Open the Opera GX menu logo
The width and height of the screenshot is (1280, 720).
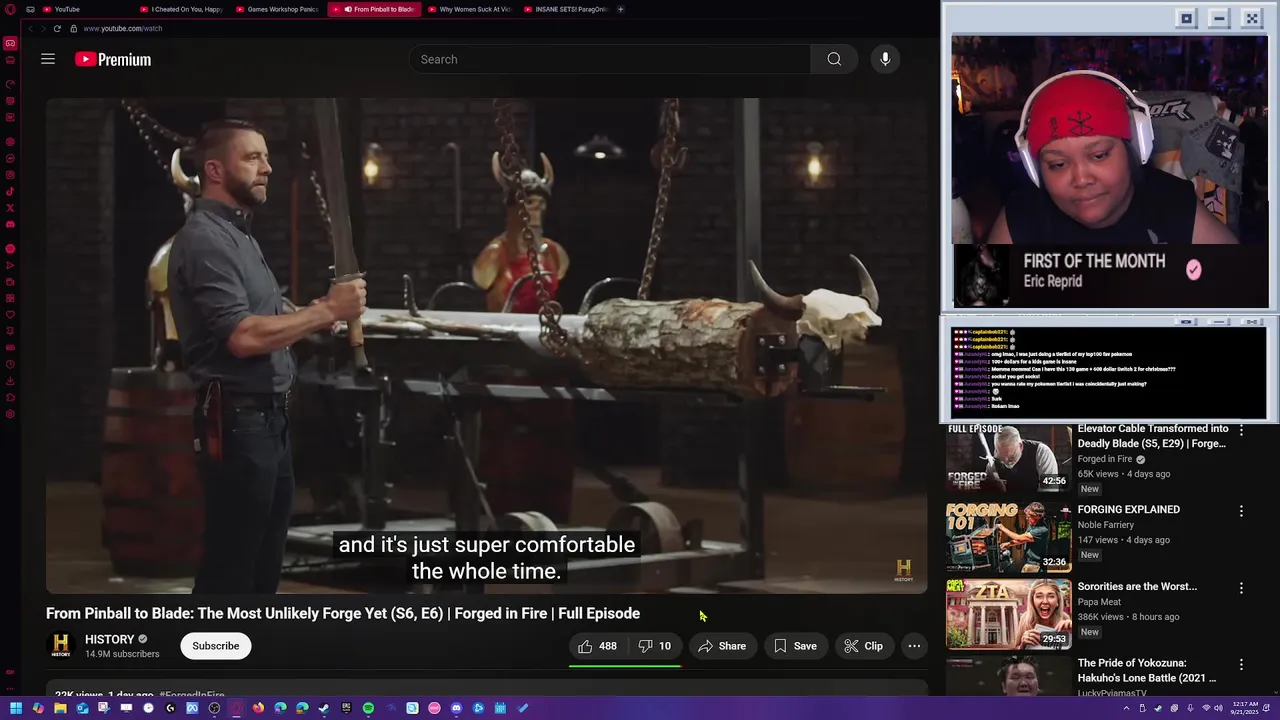pyautogui.click(x=10, y=9)
